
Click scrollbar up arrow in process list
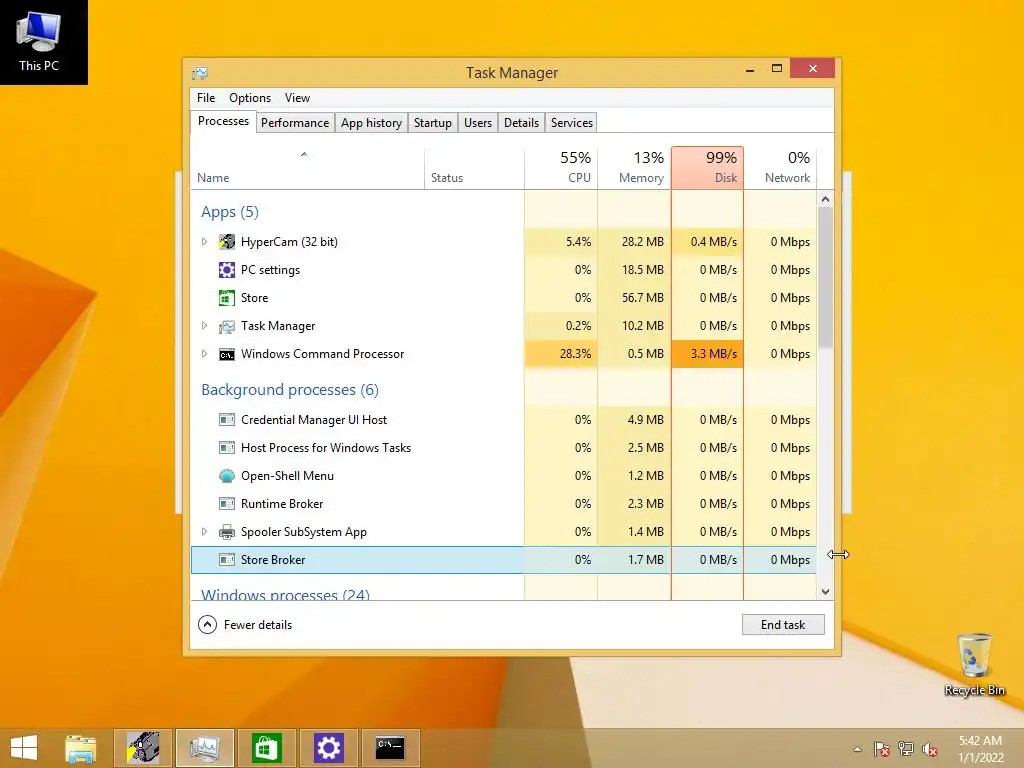825,199
